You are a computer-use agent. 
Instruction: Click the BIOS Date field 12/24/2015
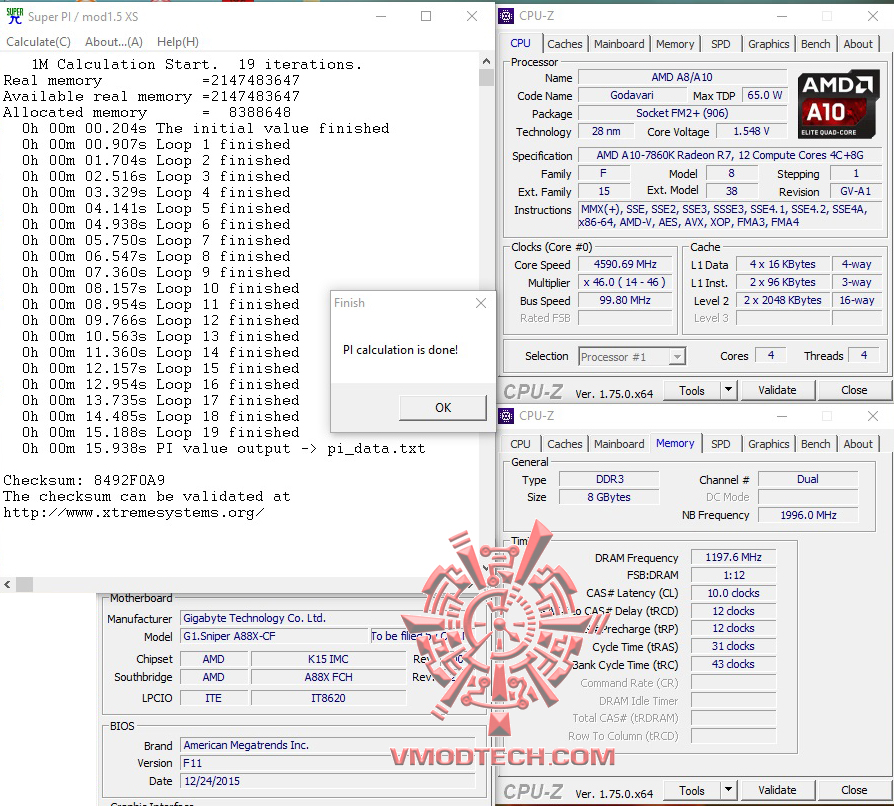(328, 781)
